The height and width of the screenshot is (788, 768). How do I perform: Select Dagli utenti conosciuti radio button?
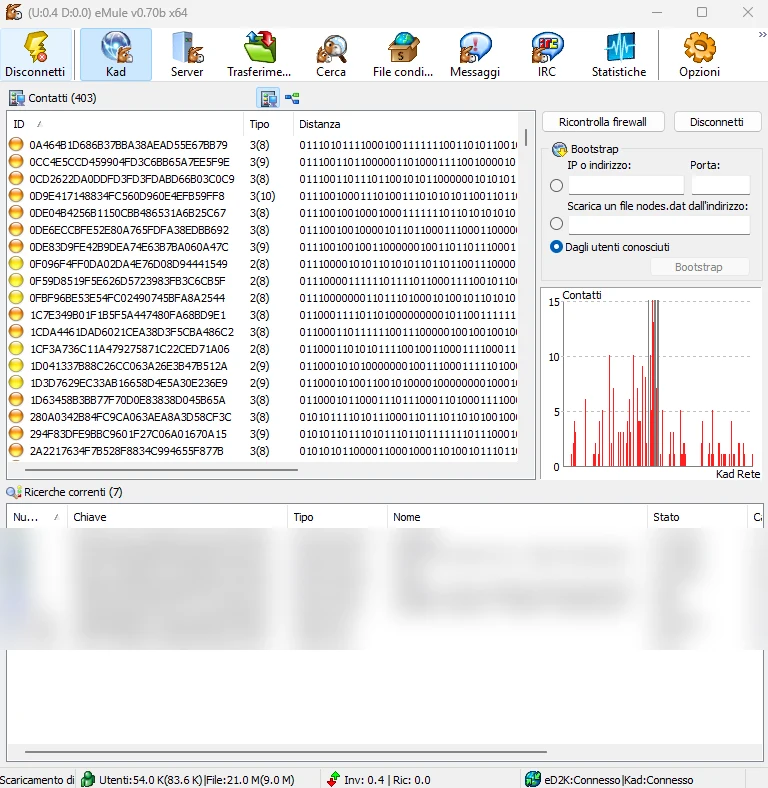tap(556, 247)
